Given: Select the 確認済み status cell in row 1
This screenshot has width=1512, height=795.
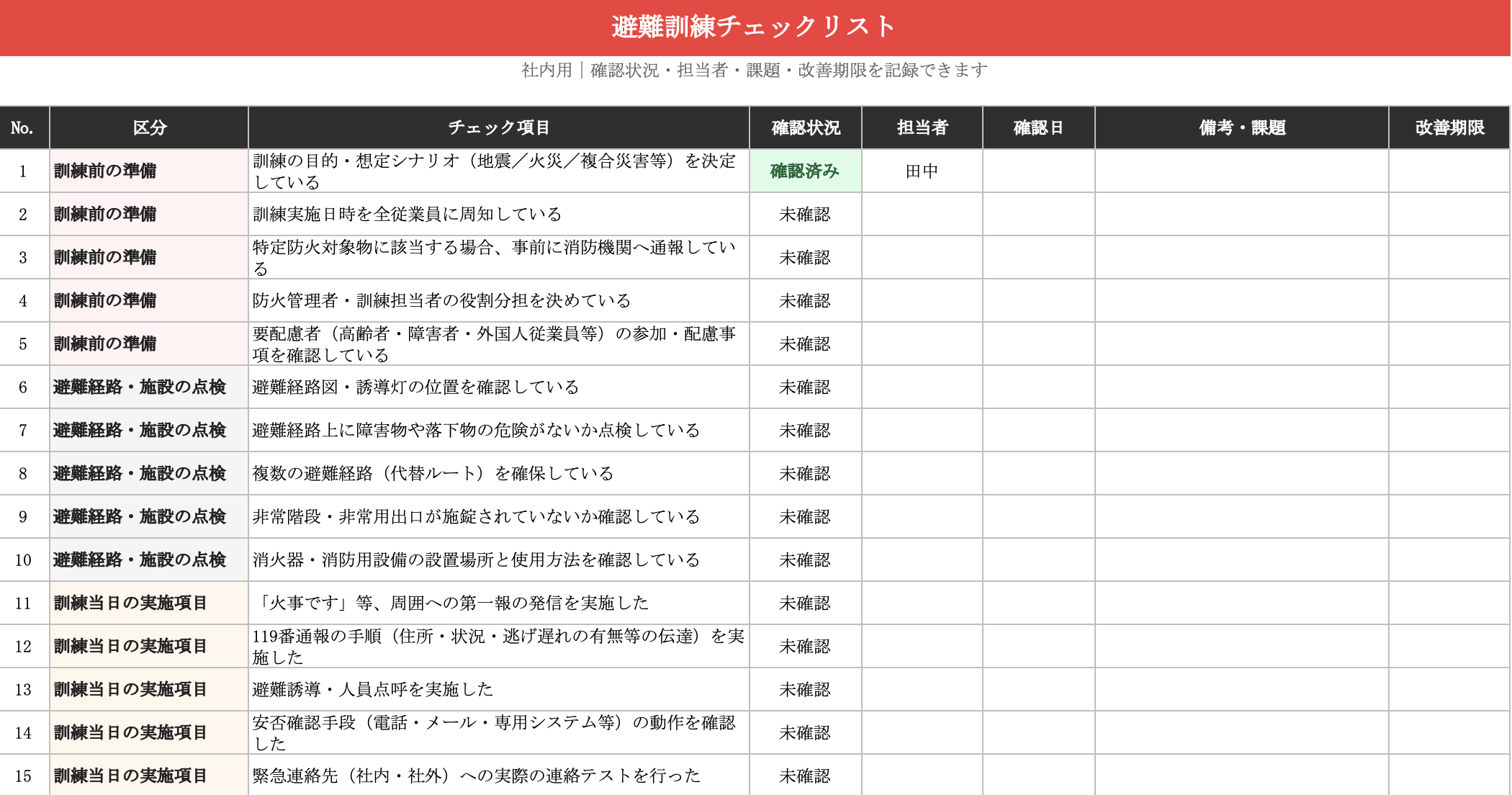Looking at the screenshot, I should pyautogui.click(x=805, y=171).
